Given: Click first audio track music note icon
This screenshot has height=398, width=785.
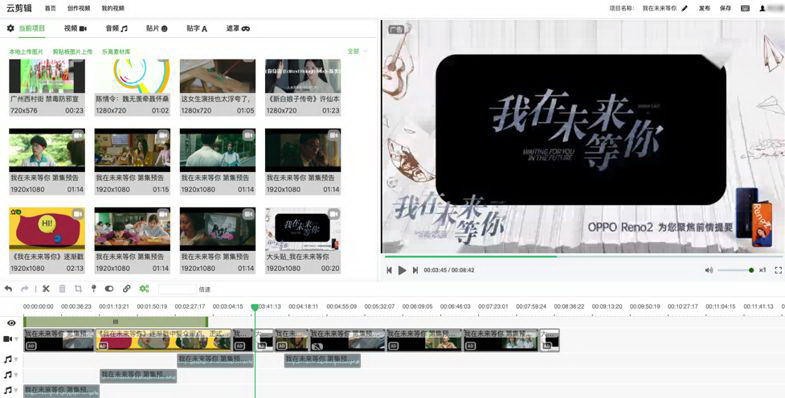Looking at the screenshot, I should 8,359.
